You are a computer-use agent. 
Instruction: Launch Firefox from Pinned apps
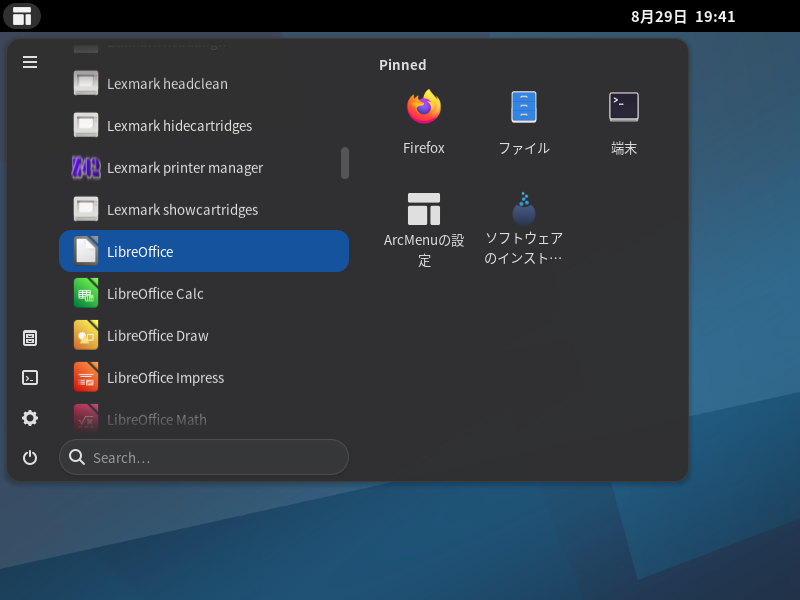(x=423, y=123)
